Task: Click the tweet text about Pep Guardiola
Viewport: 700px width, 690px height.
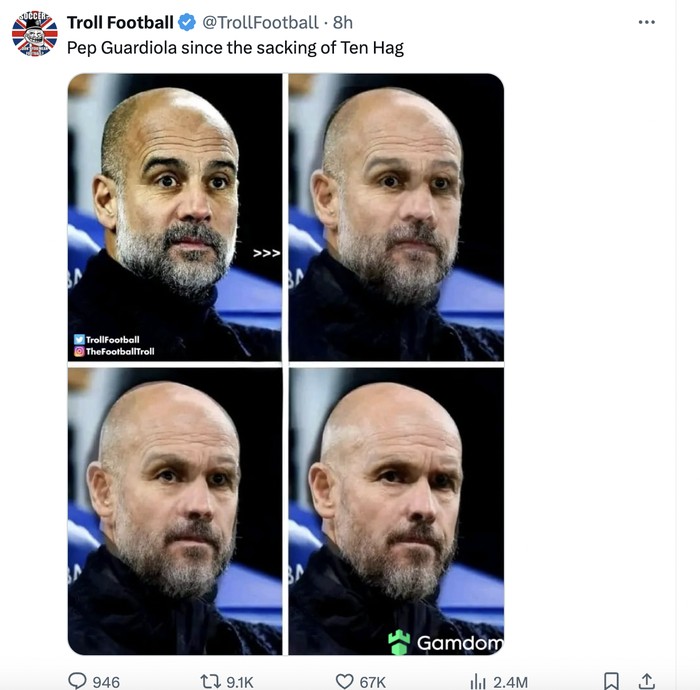Action: pyautogui.click(x=235, y=47)
